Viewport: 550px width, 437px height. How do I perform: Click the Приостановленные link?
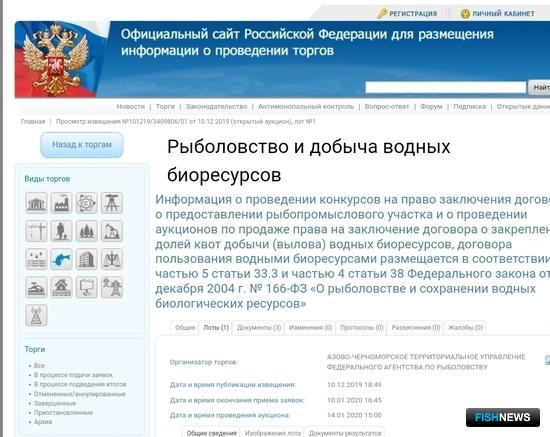(63, 412)
